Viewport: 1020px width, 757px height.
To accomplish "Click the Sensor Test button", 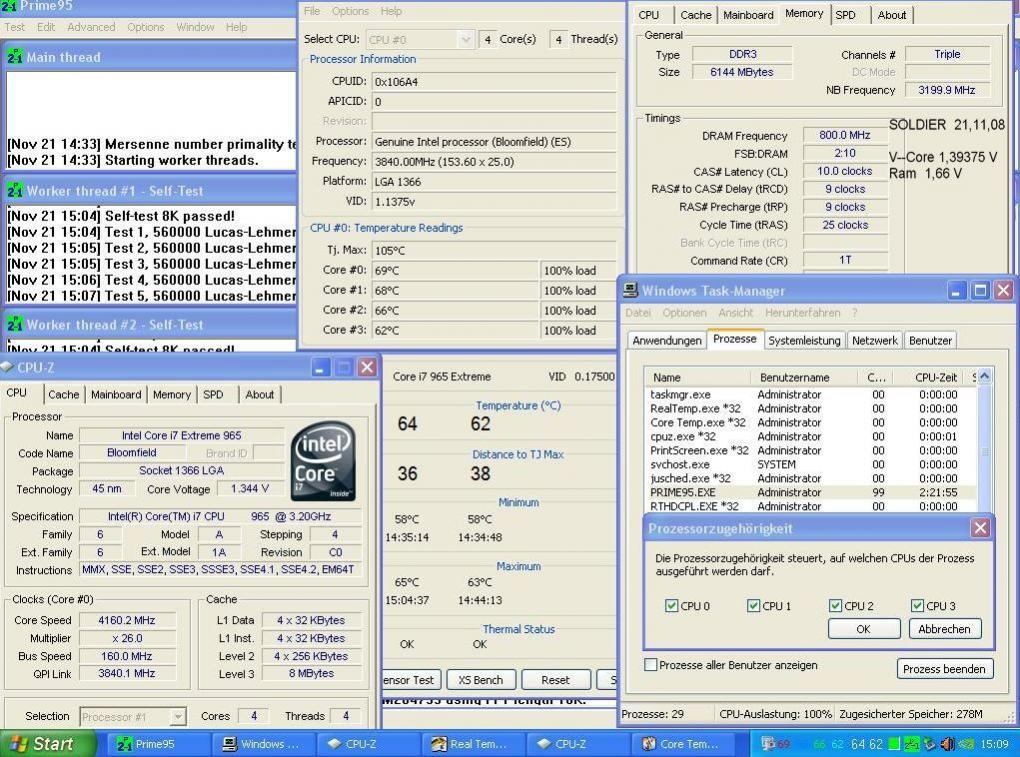I will [x=410, y=680].
